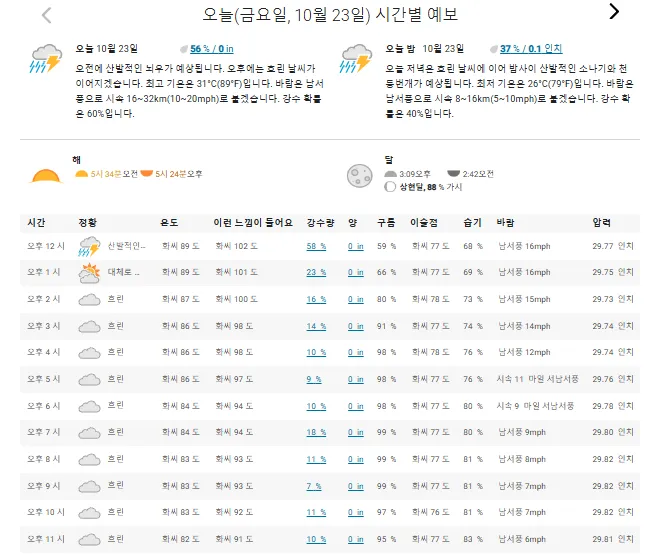The height and width of the screenshot is (554, 658).
Task: Click the cloud icon in 오후 7시 row
Action: pos(89,433)
